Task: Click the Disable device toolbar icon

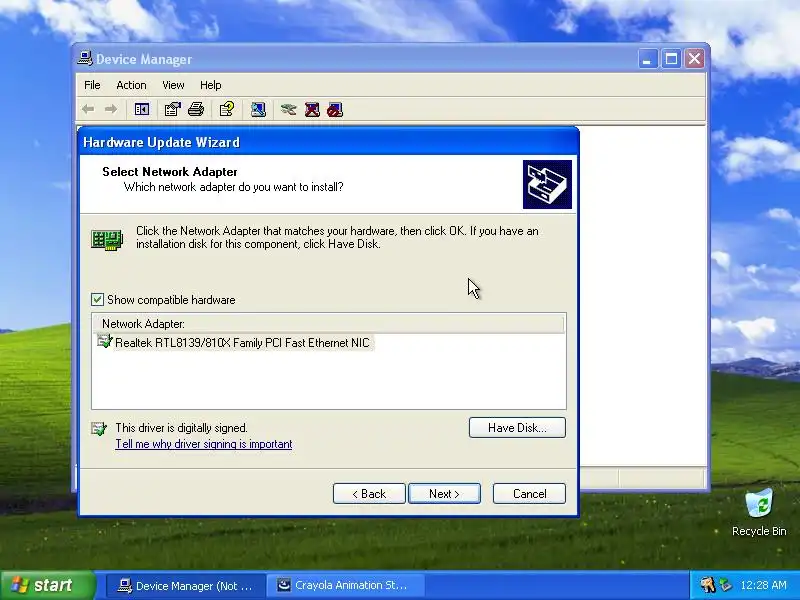Action: click(335, 109)
